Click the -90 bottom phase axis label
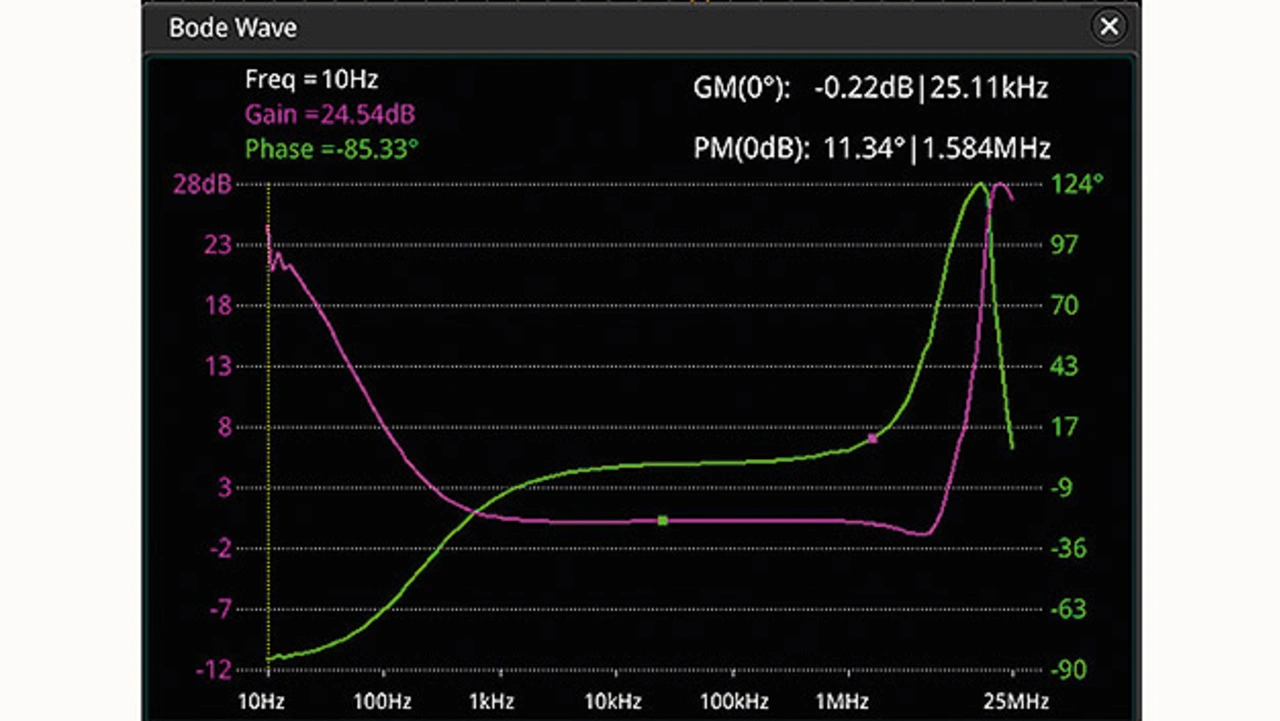Viewport: 1280px width, 721px height. click(1069, 670)
